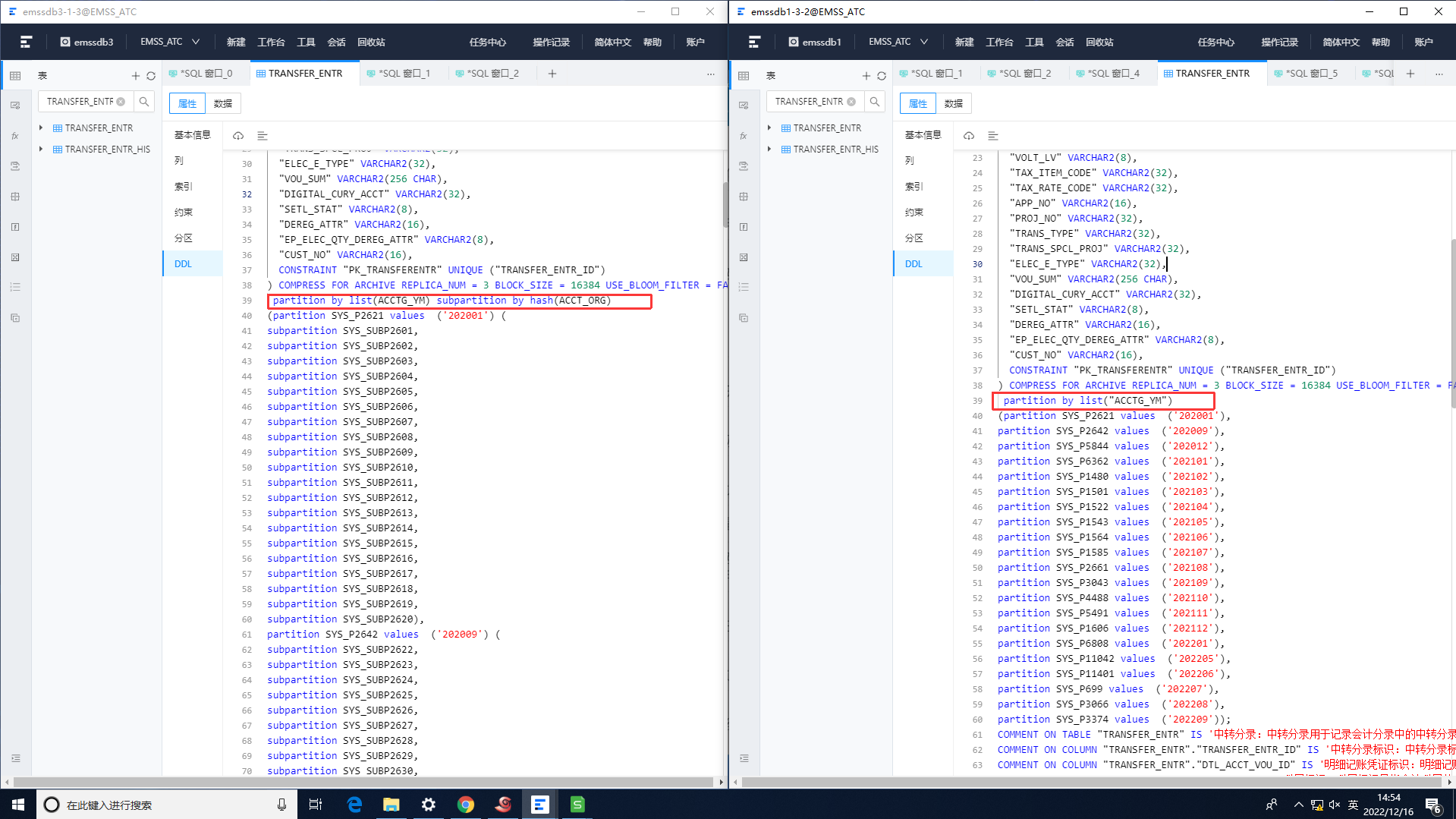1456x819 pixels.
Task: Expand TRANSFER_ENTR tree node in right window
Action: [769, 128]
